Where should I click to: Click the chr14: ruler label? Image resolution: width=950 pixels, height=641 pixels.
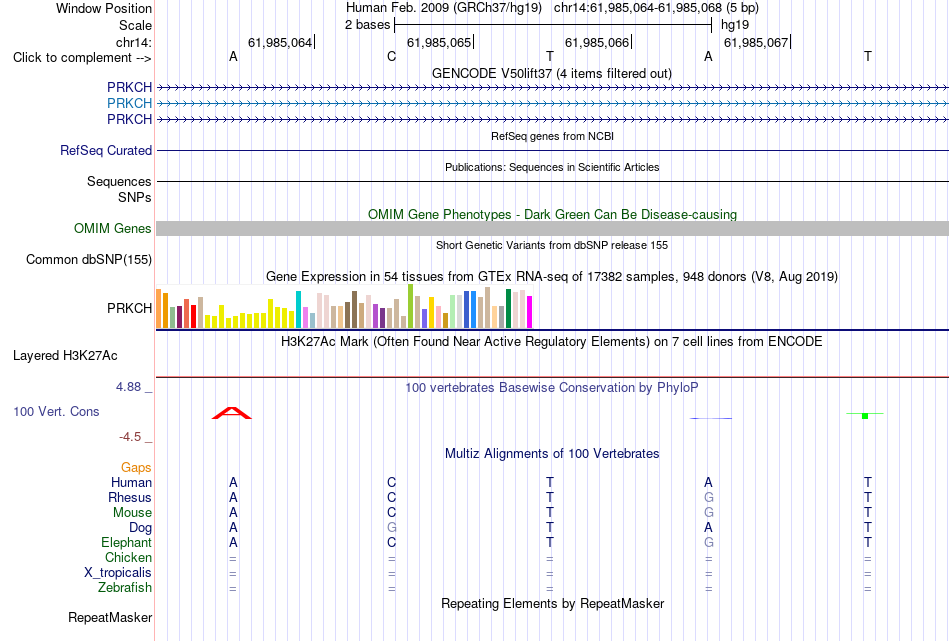(133, 42)
